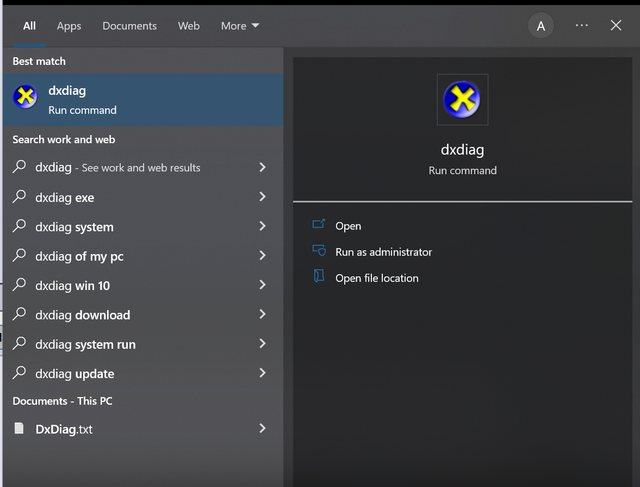Click Run as administrator

(383, 252)
